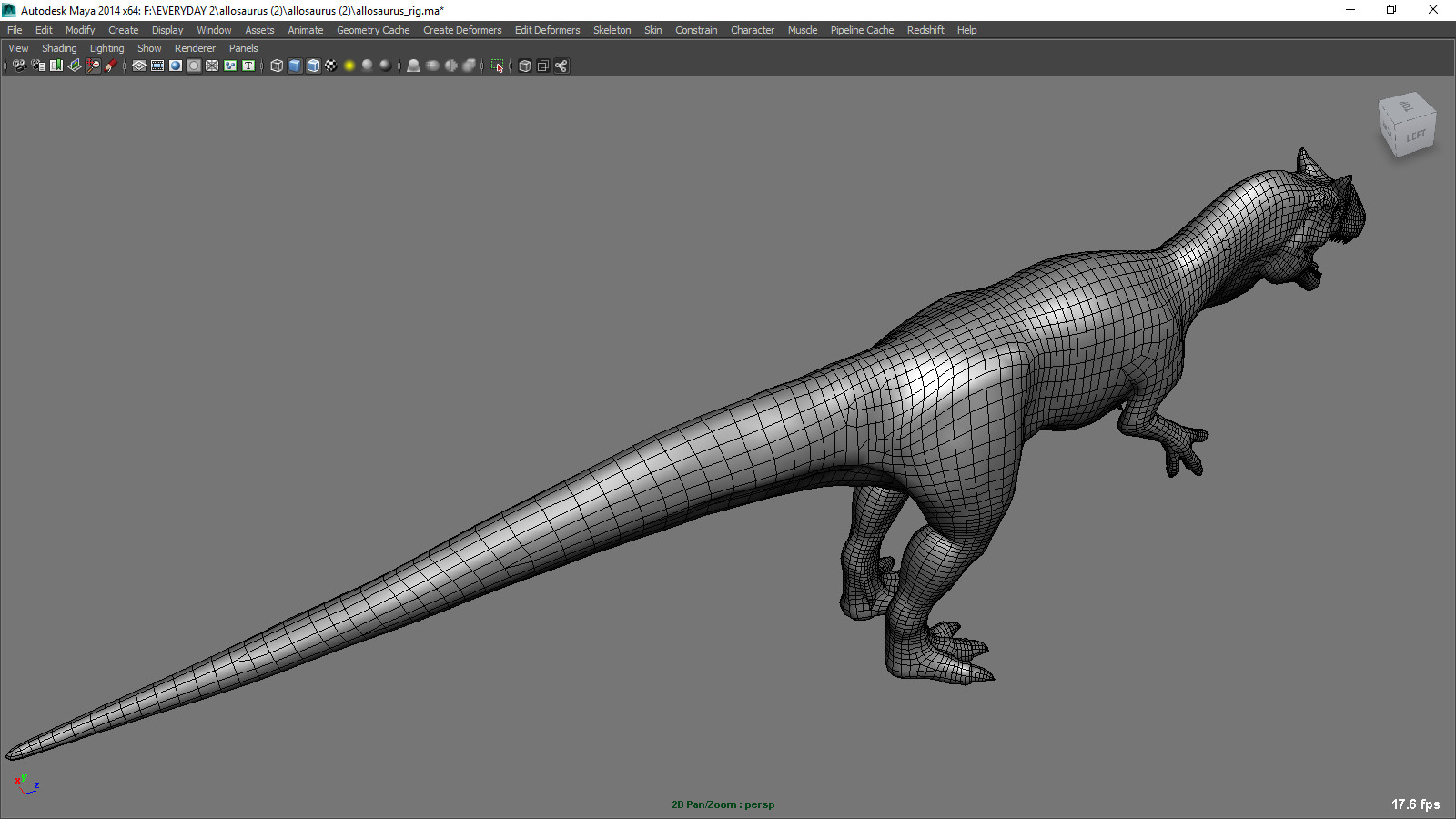The image size is (1456, 819).
Task: Open the panel Shading menu
Action: click(x=59, y=48)
